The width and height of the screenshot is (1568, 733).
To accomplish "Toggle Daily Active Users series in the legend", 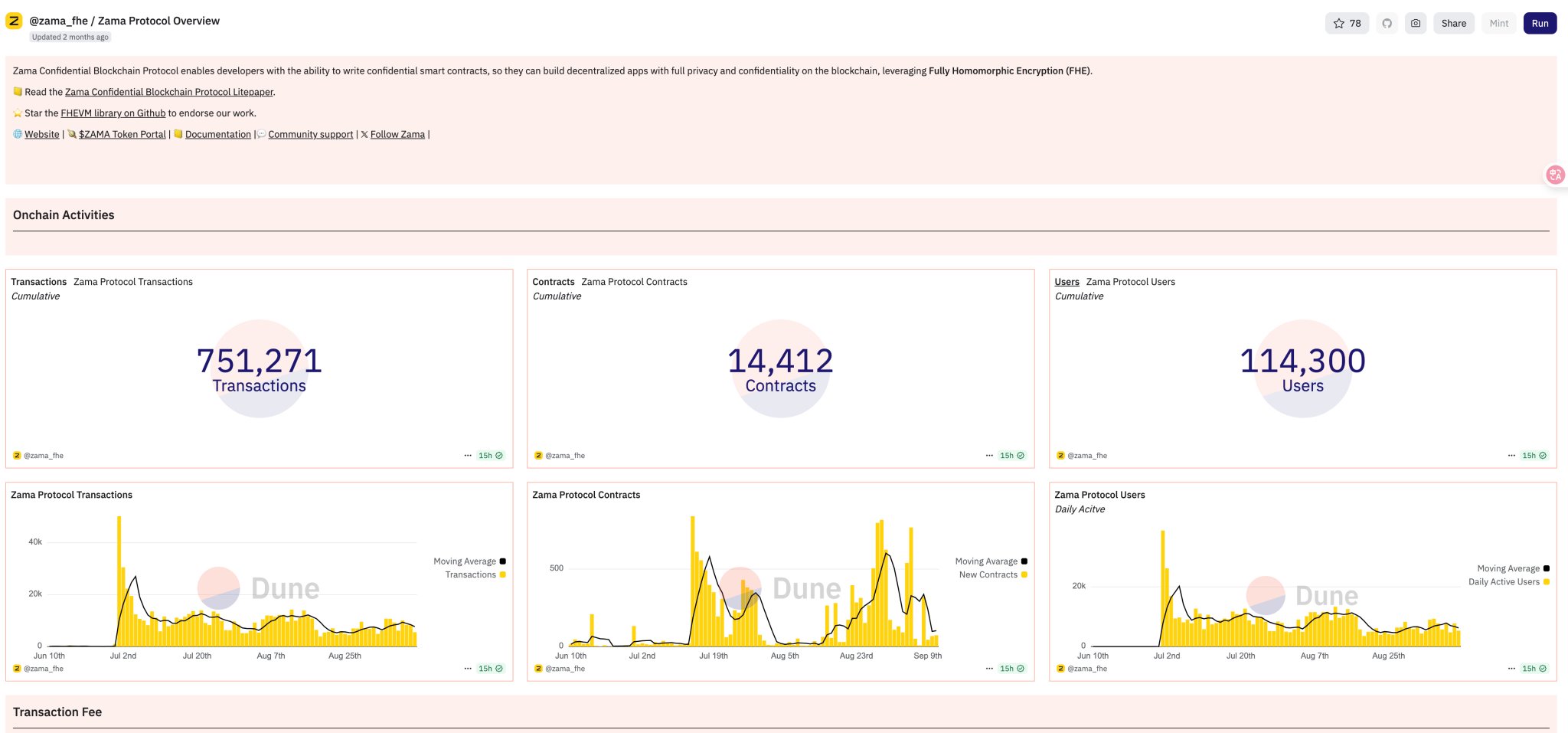I will pos(1504,582).
